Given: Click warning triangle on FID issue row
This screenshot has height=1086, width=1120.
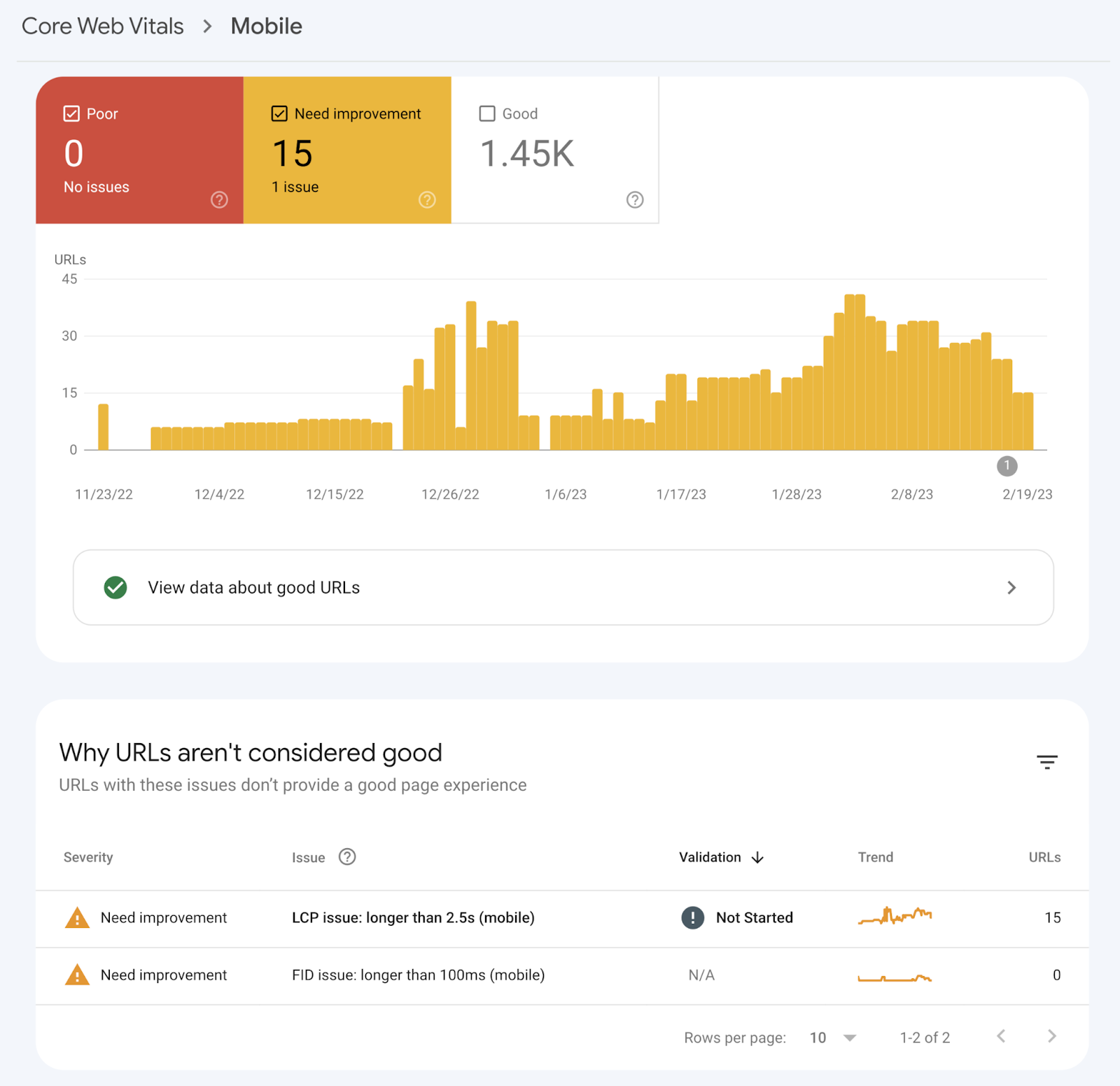Looking at the screenshot, I should [77, 975].
